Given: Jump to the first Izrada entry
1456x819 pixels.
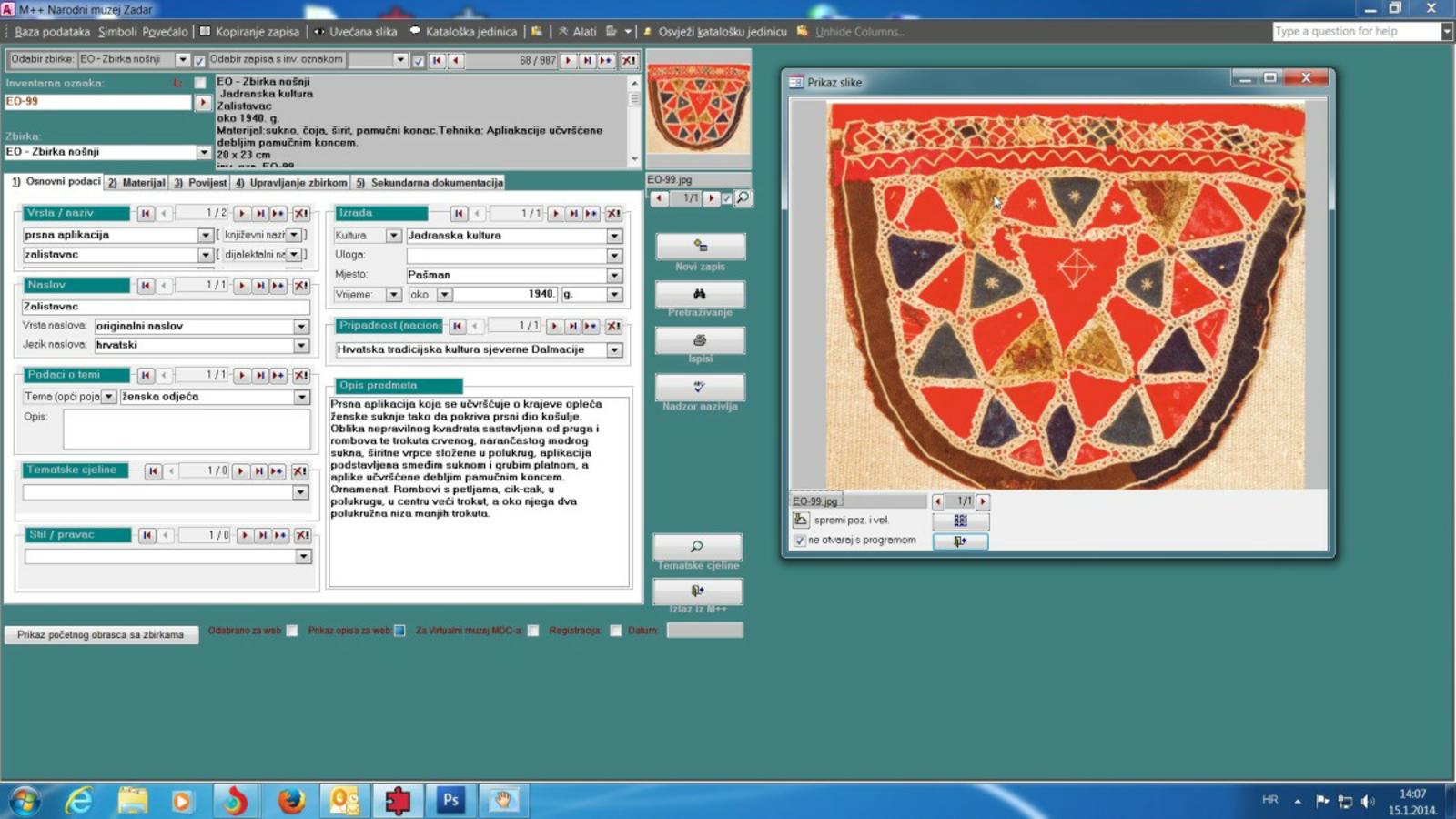Looking at the screenshot, I should pos(459,213).
